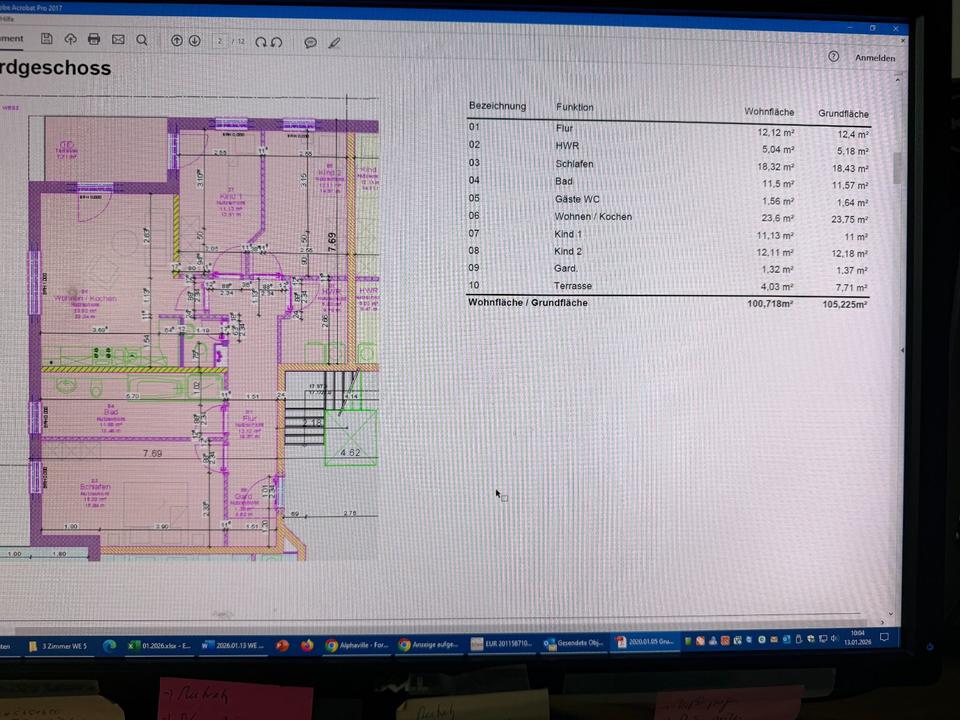This screenshot has width=960, height=720.
Task: Open the help question mark icon
Action: pyautogui.click(x=833, y=57)
